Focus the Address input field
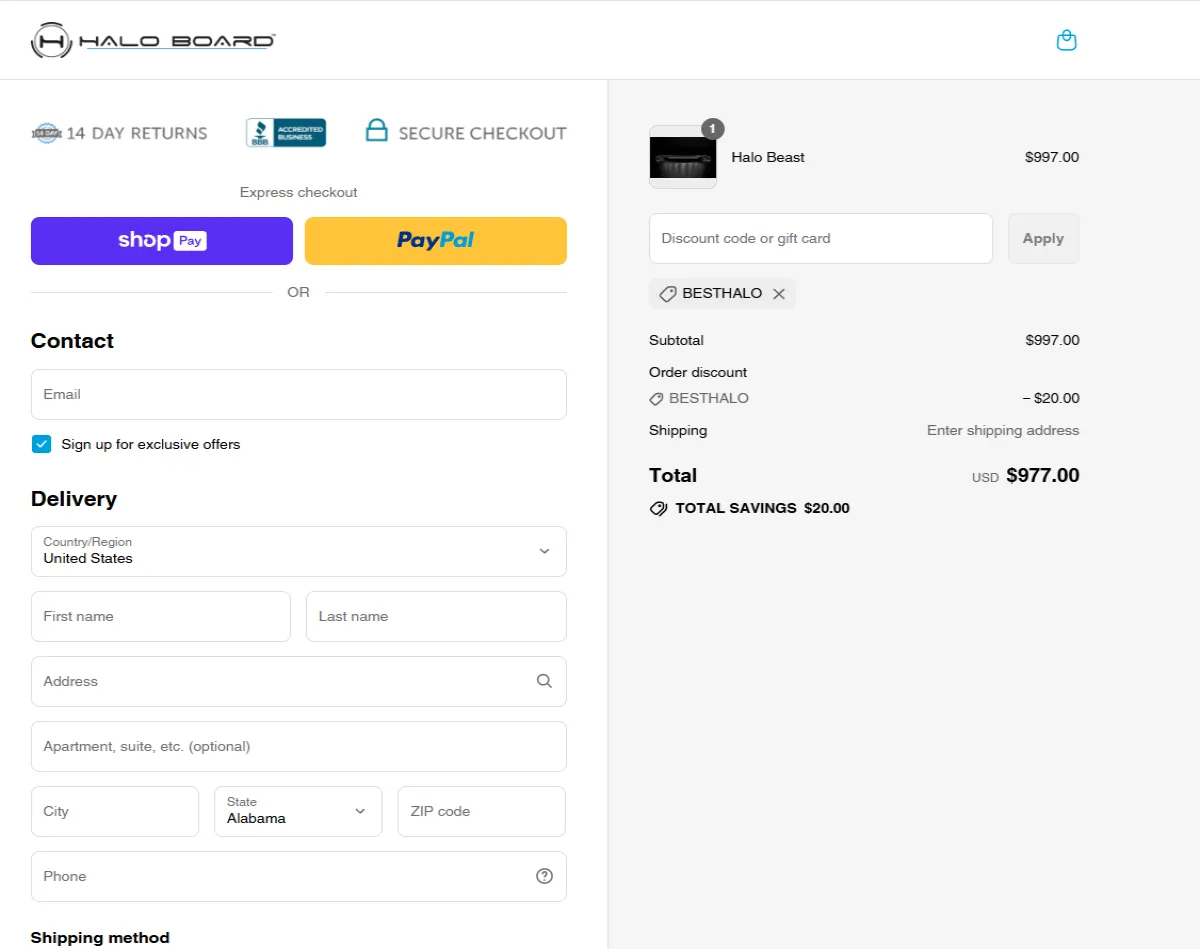Image resolution: width=1200 pixels, height=949 pixels. [x=299, y=681]
